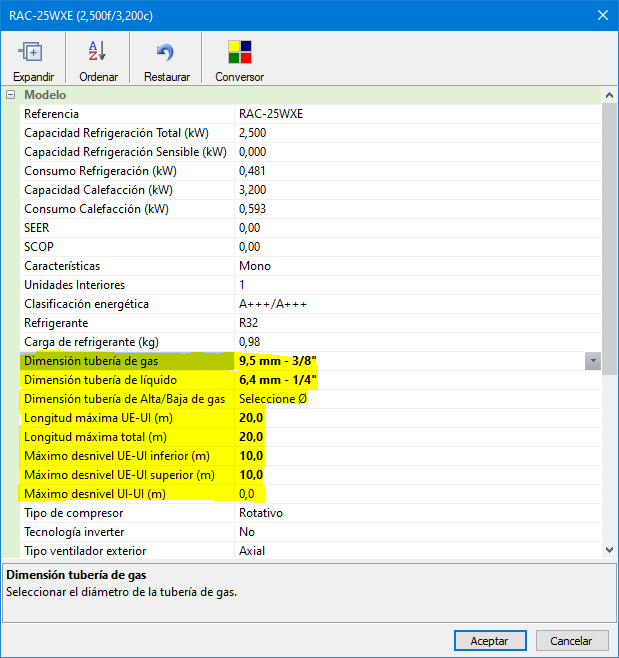Click the Cancelar button
Screen dimensions: 619x658
[x=571, y=641]
